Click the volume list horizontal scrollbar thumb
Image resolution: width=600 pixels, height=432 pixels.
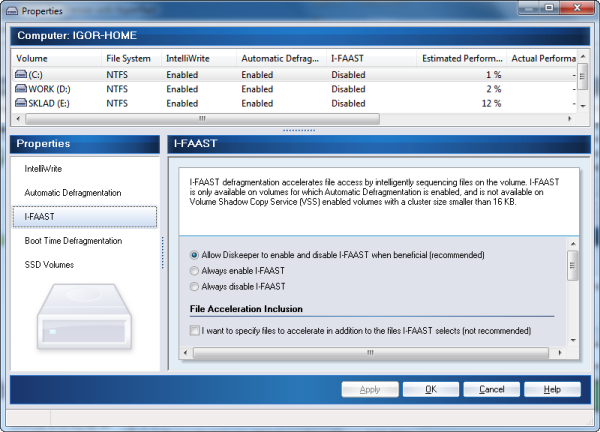202,119
